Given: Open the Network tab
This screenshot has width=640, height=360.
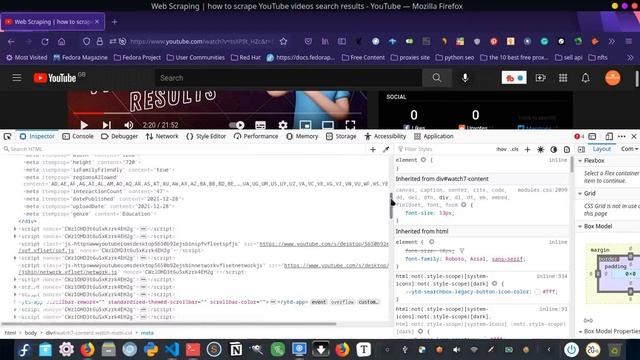Looking at the screenshot, I should coord(162,136).
